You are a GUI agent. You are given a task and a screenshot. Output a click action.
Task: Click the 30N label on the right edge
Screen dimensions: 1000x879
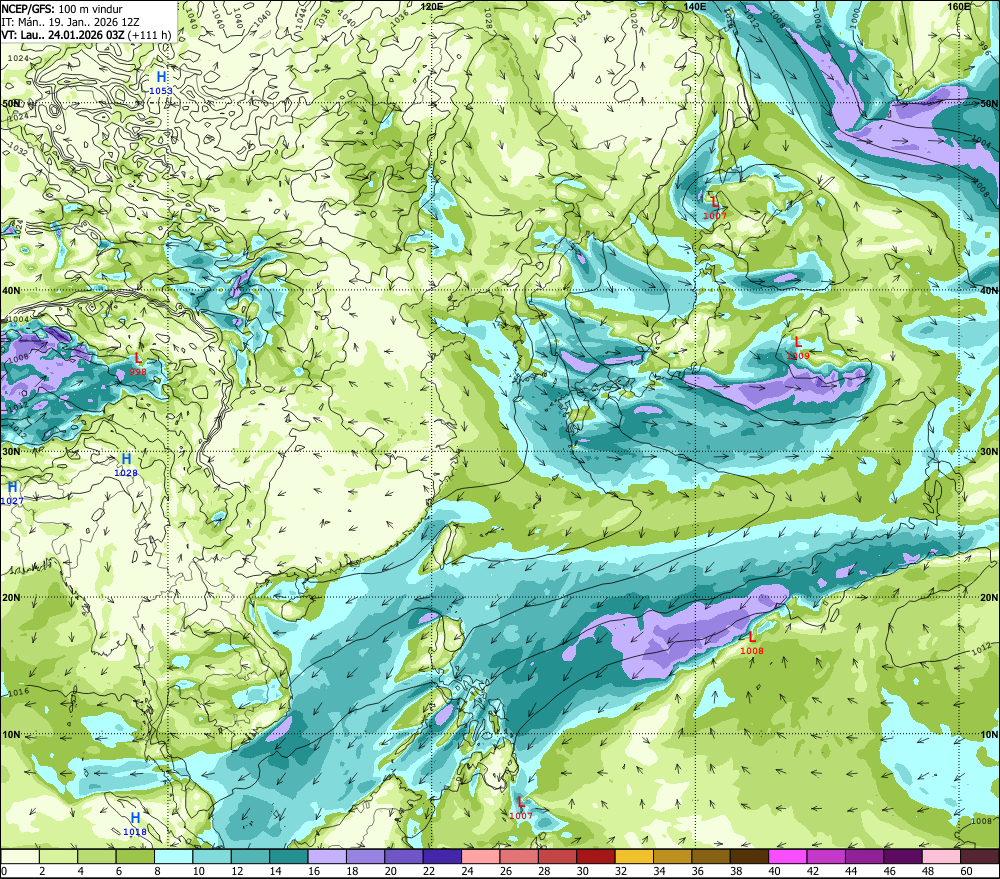(x=989, y=451)
